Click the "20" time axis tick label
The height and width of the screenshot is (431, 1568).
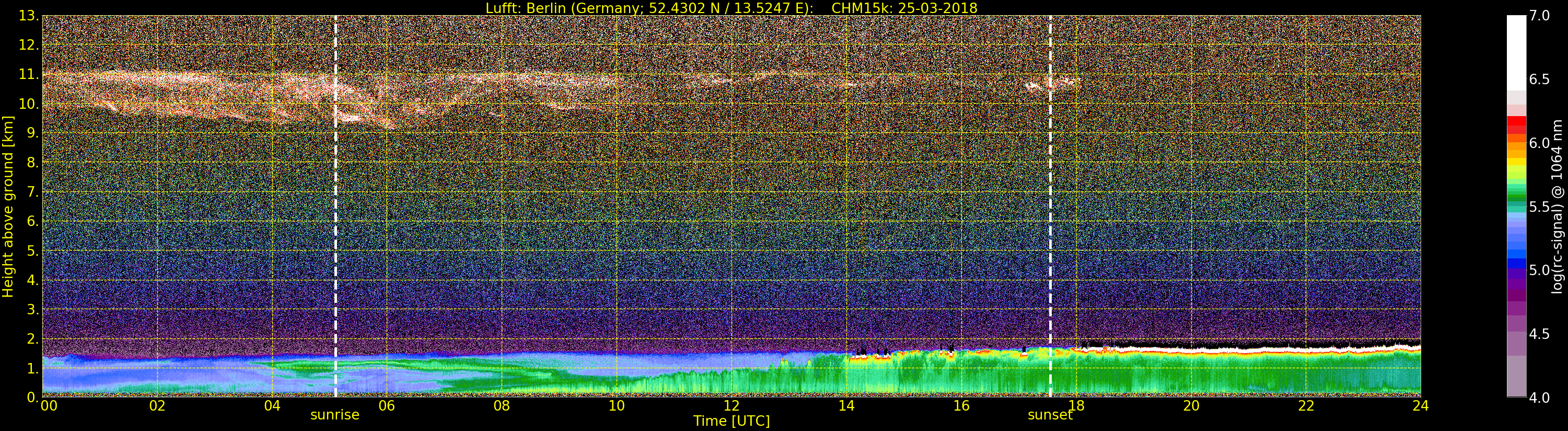[1191, 406]
